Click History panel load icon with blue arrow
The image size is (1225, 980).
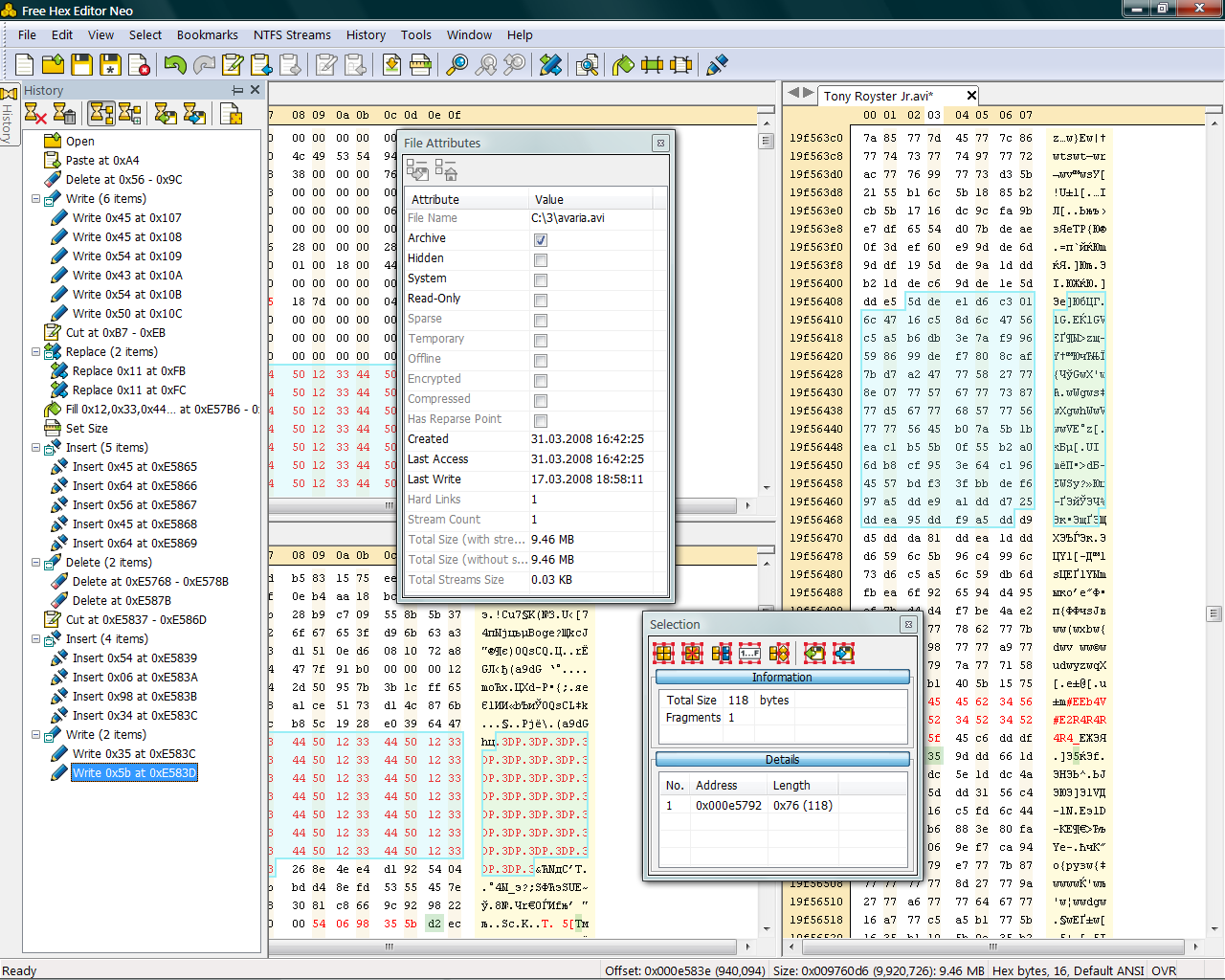[x=194, y=113]
